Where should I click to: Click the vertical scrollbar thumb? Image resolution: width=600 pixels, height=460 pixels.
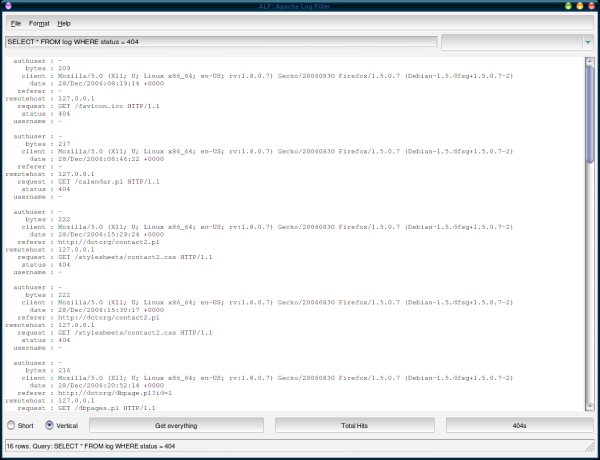[x=589, y=115]
